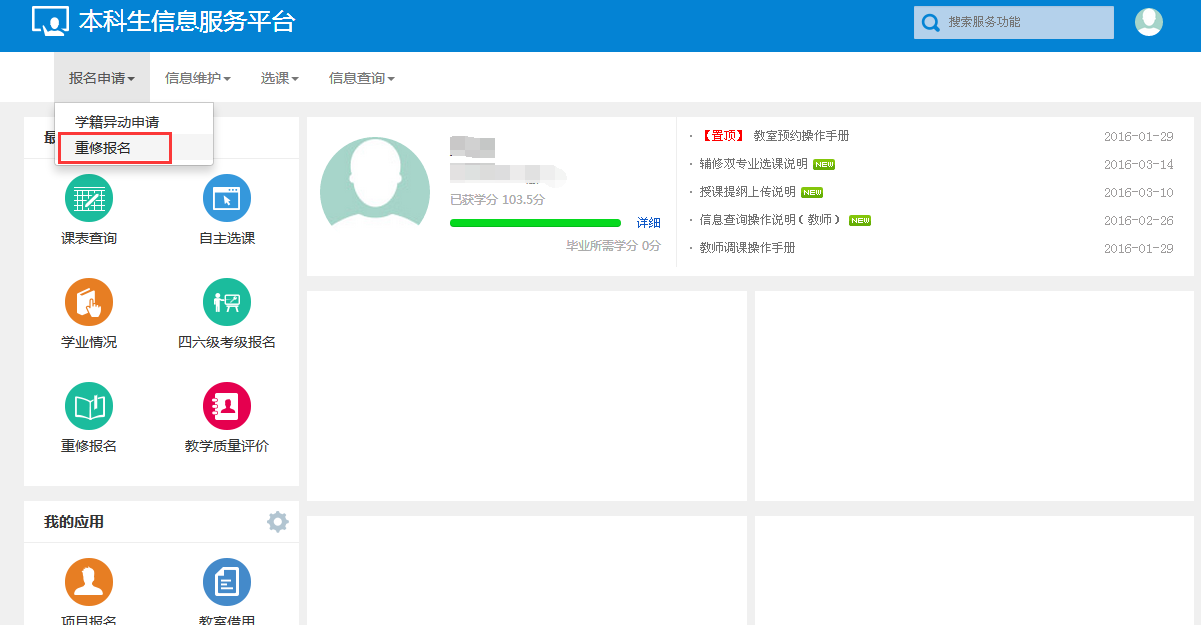The height and width of the screenshot is (625, 1201).
Task: Click the 教学质量评价 evaluation icon
Action: 227,406
